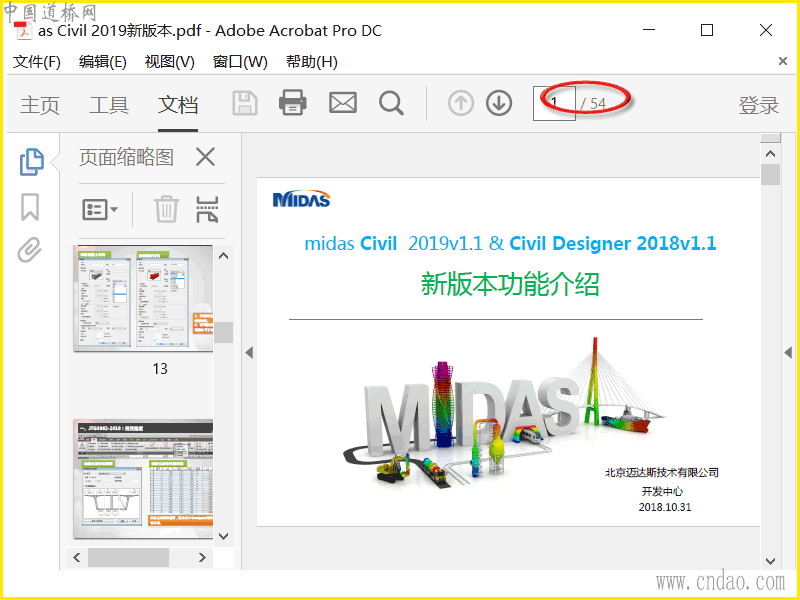Image resolution: width=800 pixels, height=600 pixels.
Task: Click the Acrobat PDF title bar icon
Action: 22,31
